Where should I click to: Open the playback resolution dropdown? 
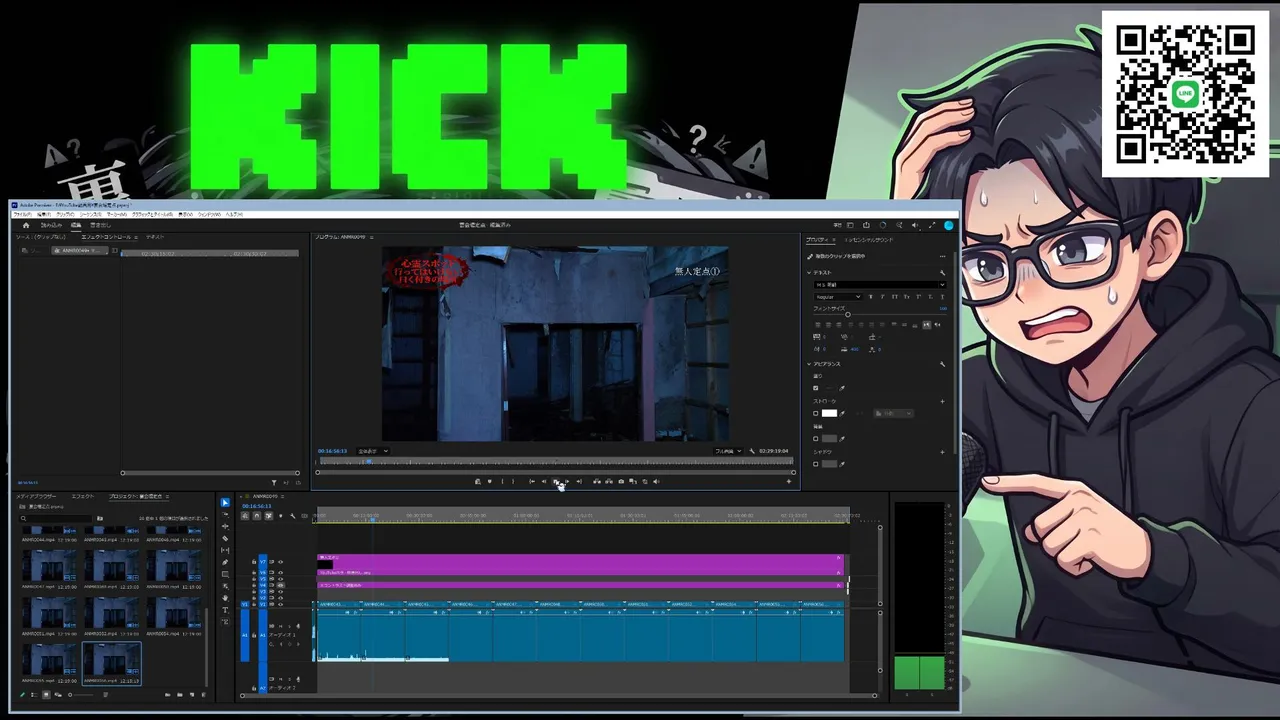pyautogui.click(x=727, y=451)
